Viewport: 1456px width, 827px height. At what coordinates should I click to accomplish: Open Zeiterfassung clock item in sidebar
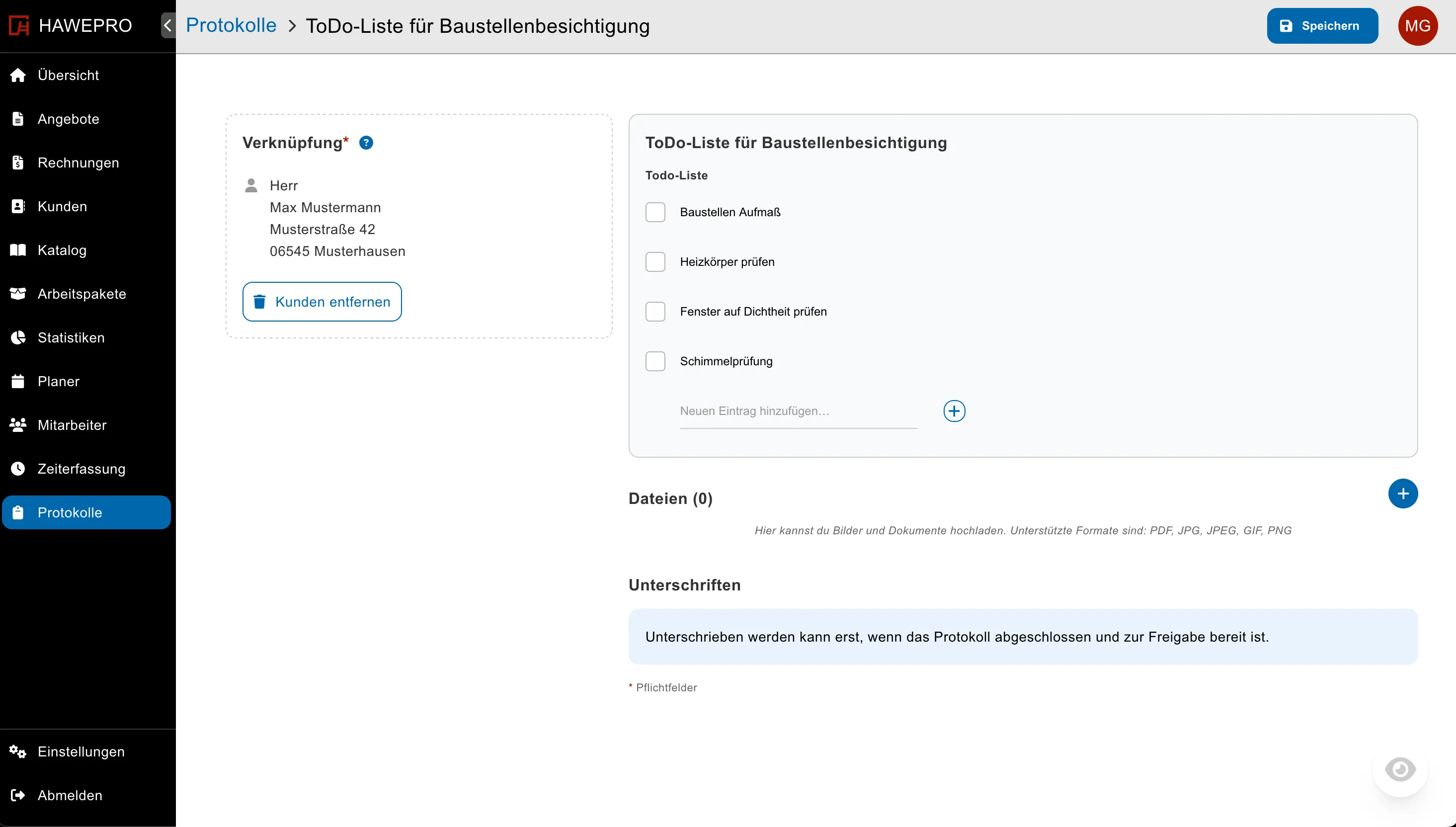[81, 469]
